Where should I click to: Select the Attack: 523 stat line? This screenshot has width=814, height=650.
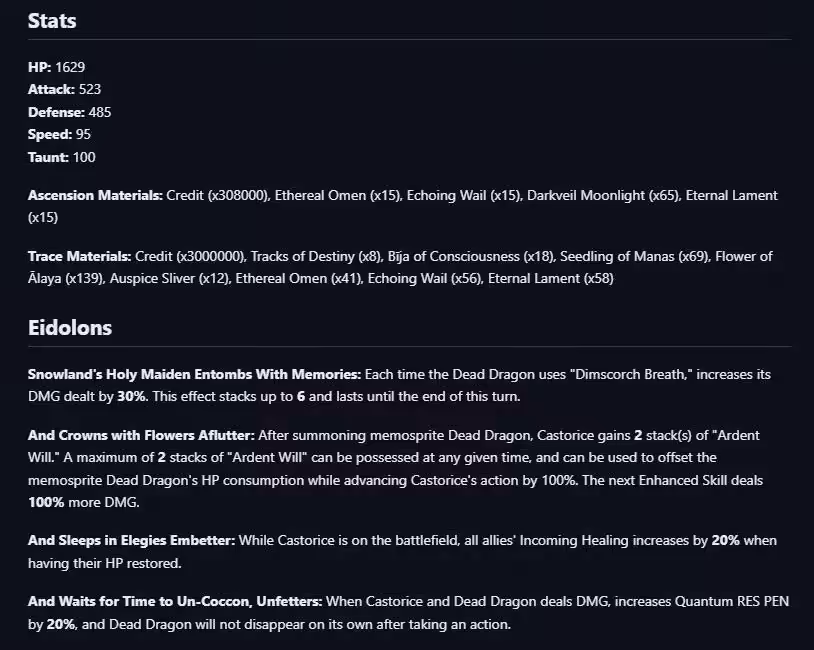(x=64, y=89)
